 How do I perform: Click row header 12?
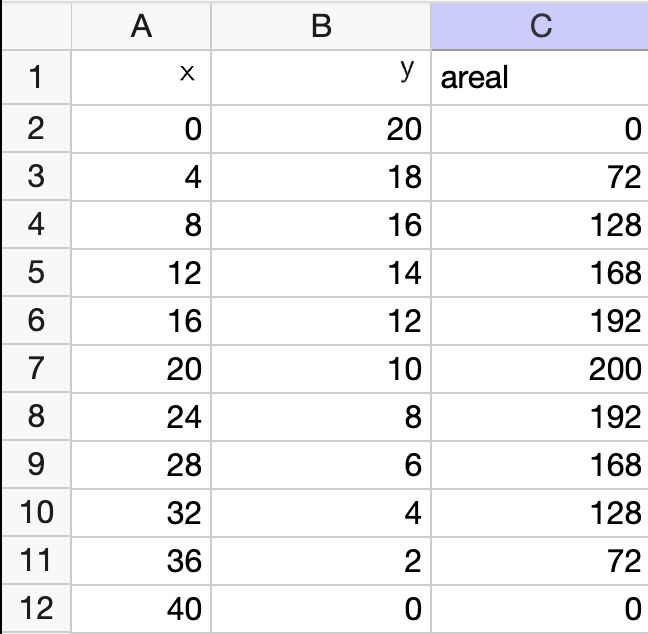click(36, 608)
